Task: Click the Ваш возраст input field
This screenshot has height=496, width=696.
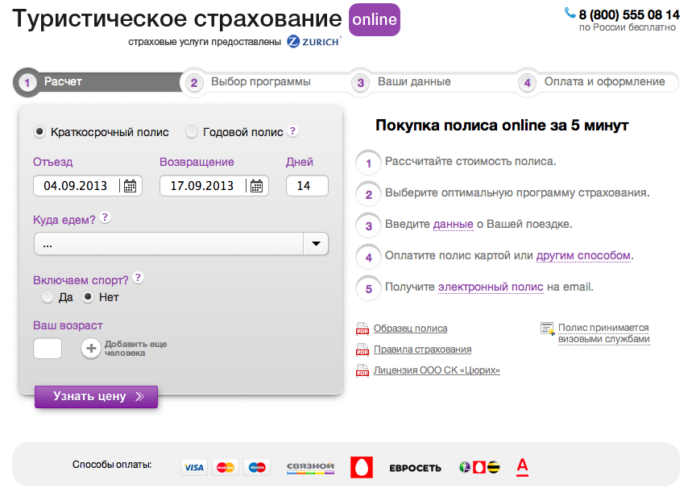Action: click(48, 348)
